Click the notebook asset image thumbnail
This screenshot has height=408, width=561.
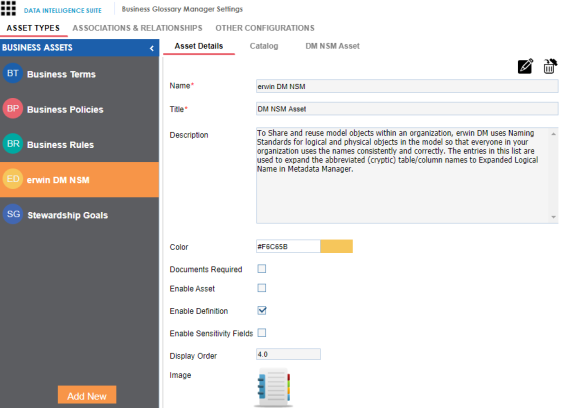tap(273, 388)
